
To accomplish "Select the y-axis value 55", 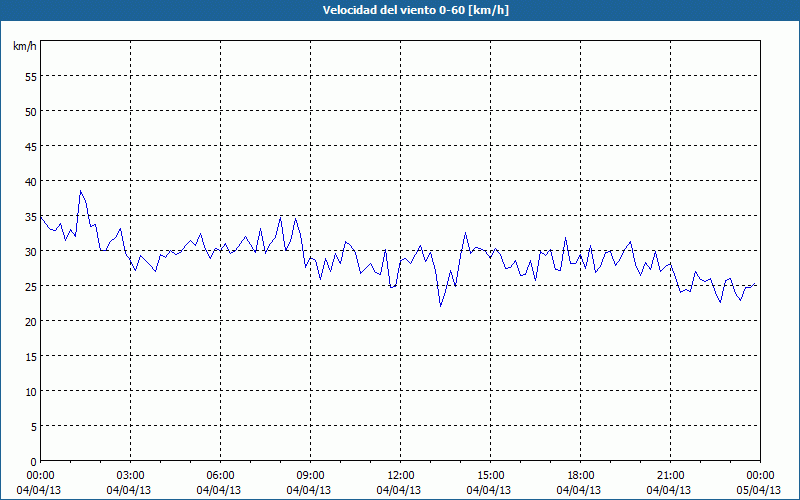I will point(31,77).
